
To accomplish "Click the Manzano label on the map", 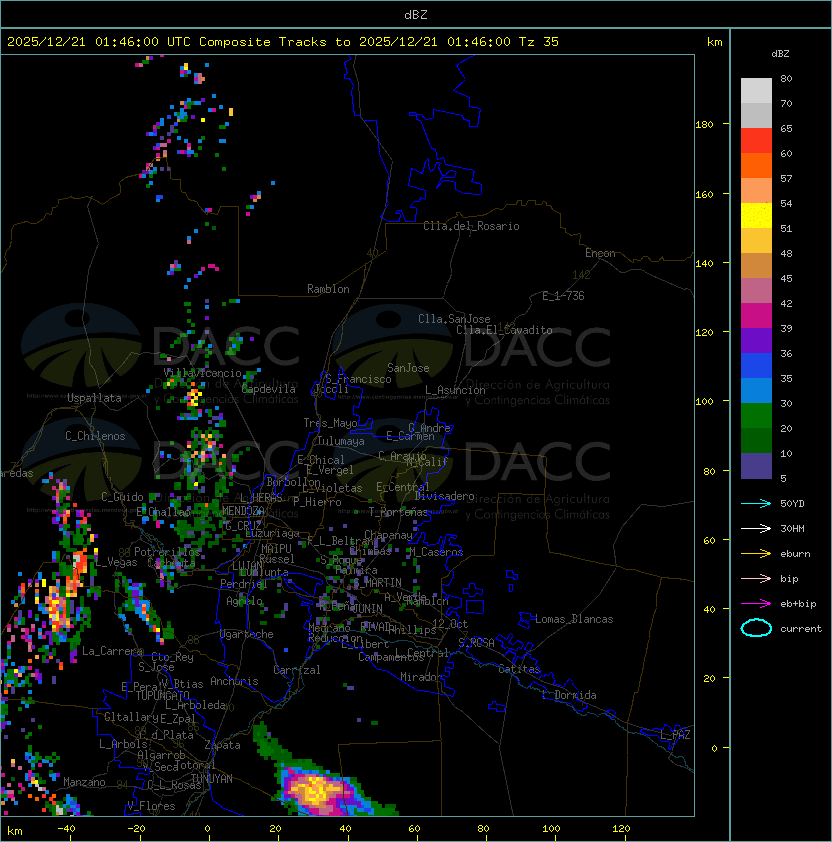I will (x=84, y=782).
